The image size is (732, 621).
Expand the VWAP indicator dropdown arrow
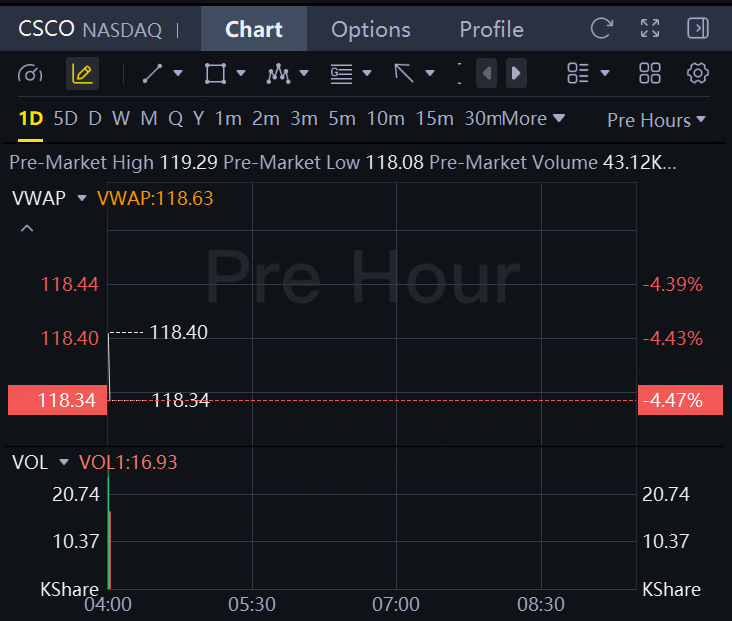pyautogui.click(x=82, y=198)
